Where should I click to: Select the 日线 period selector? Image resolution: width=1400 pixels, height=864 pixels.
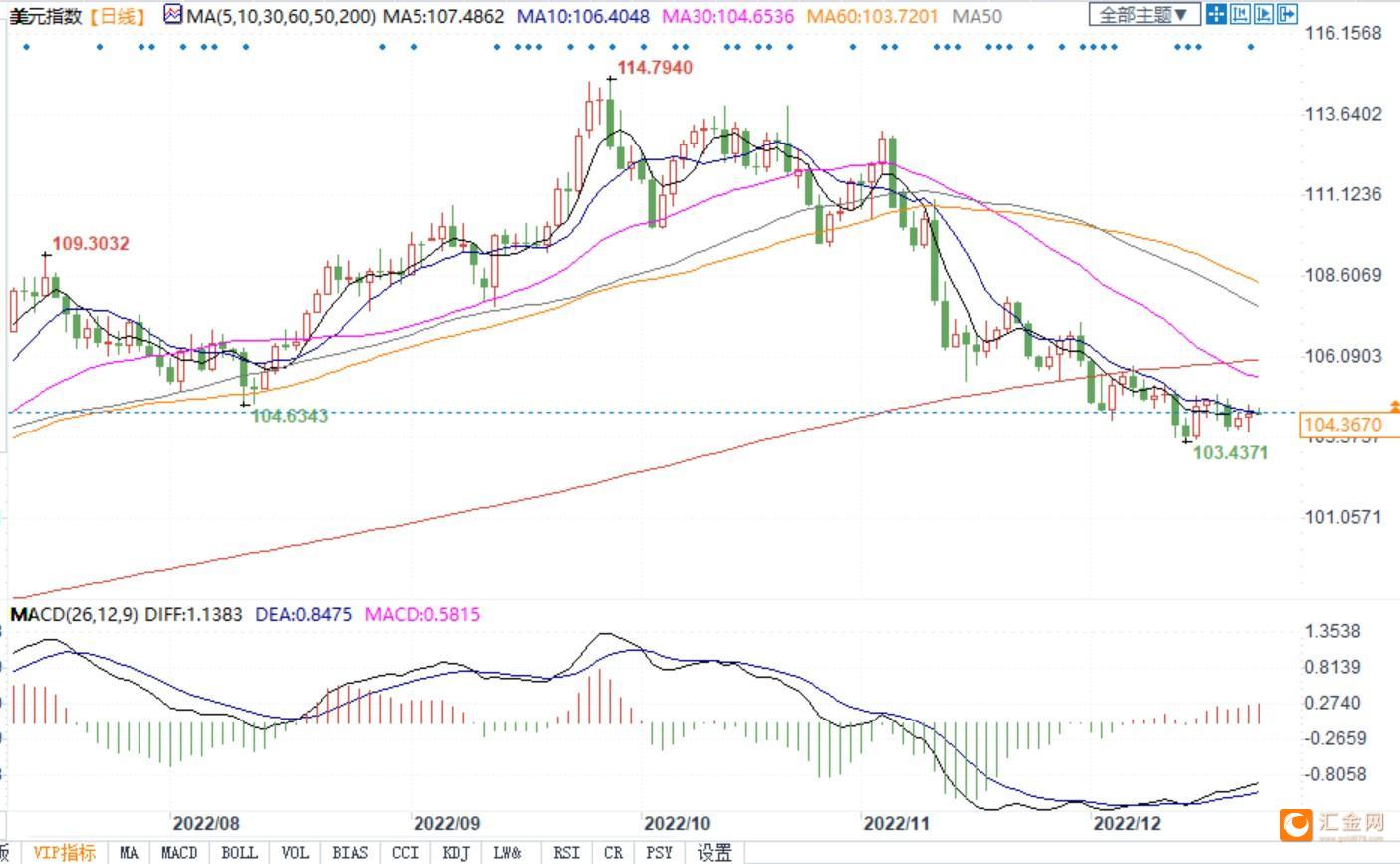pos(117,16)
